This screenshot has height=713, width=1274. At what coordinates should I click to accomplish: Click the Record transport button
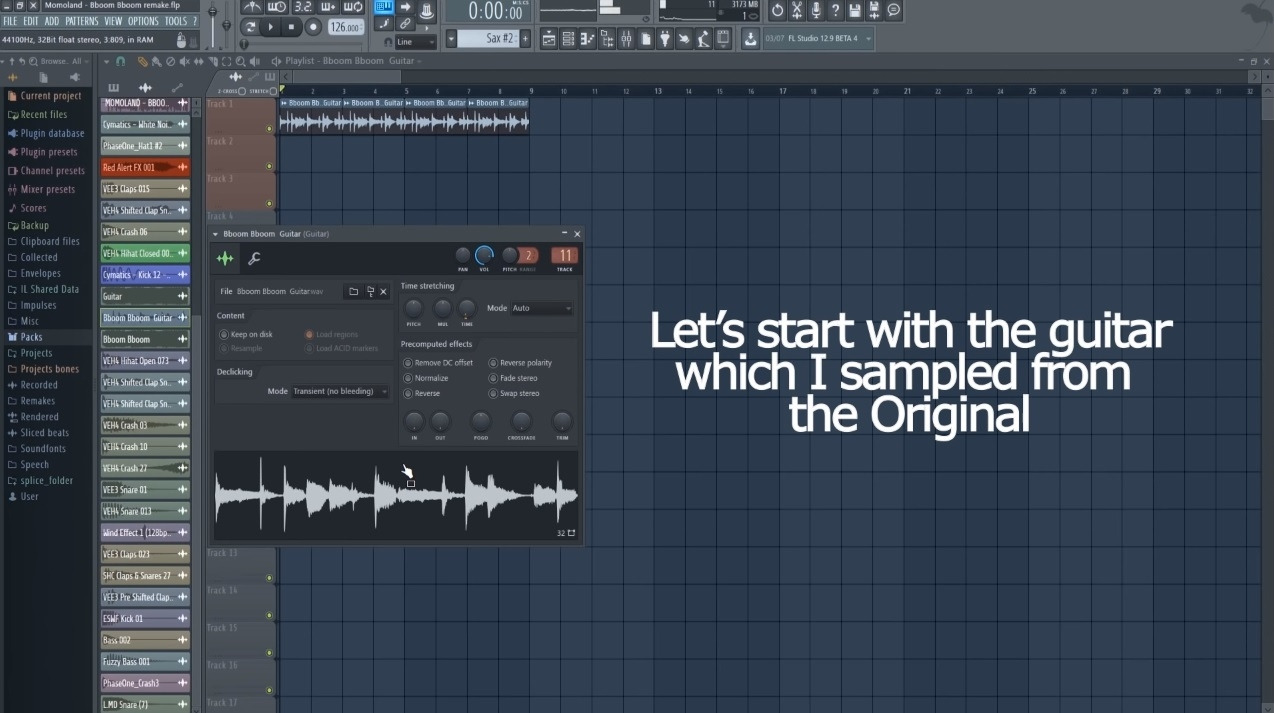point(314,27)
